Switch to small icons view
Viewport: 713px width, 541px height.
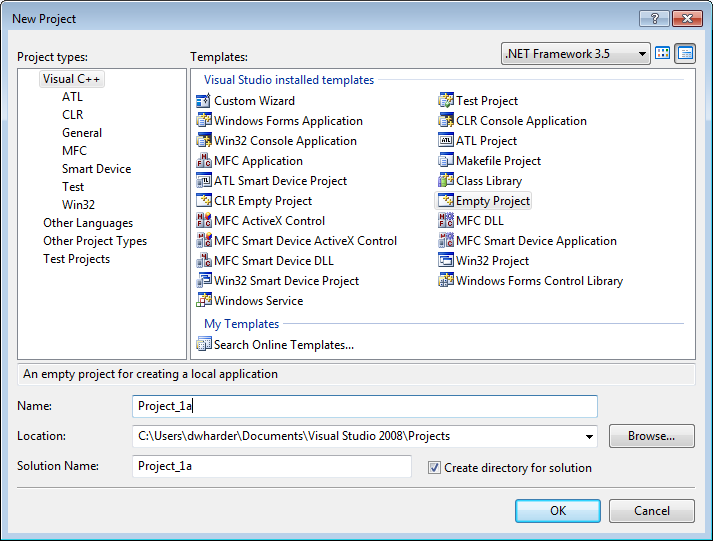point(685,54)
